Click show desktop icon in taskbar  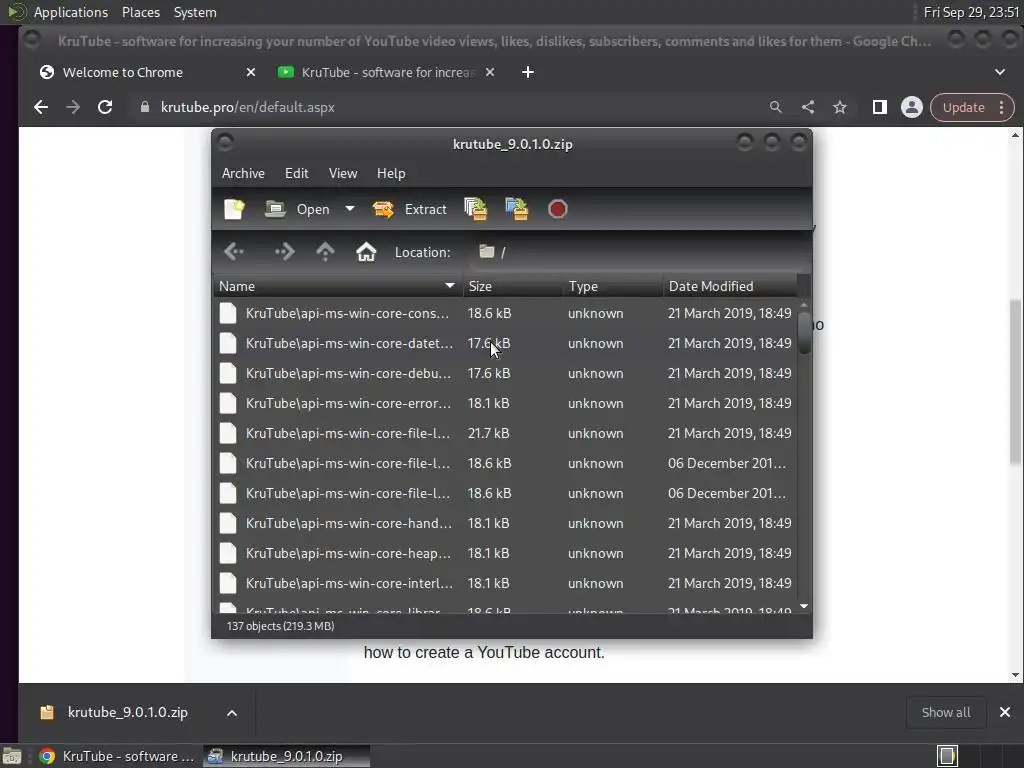[x=11, y=756]
